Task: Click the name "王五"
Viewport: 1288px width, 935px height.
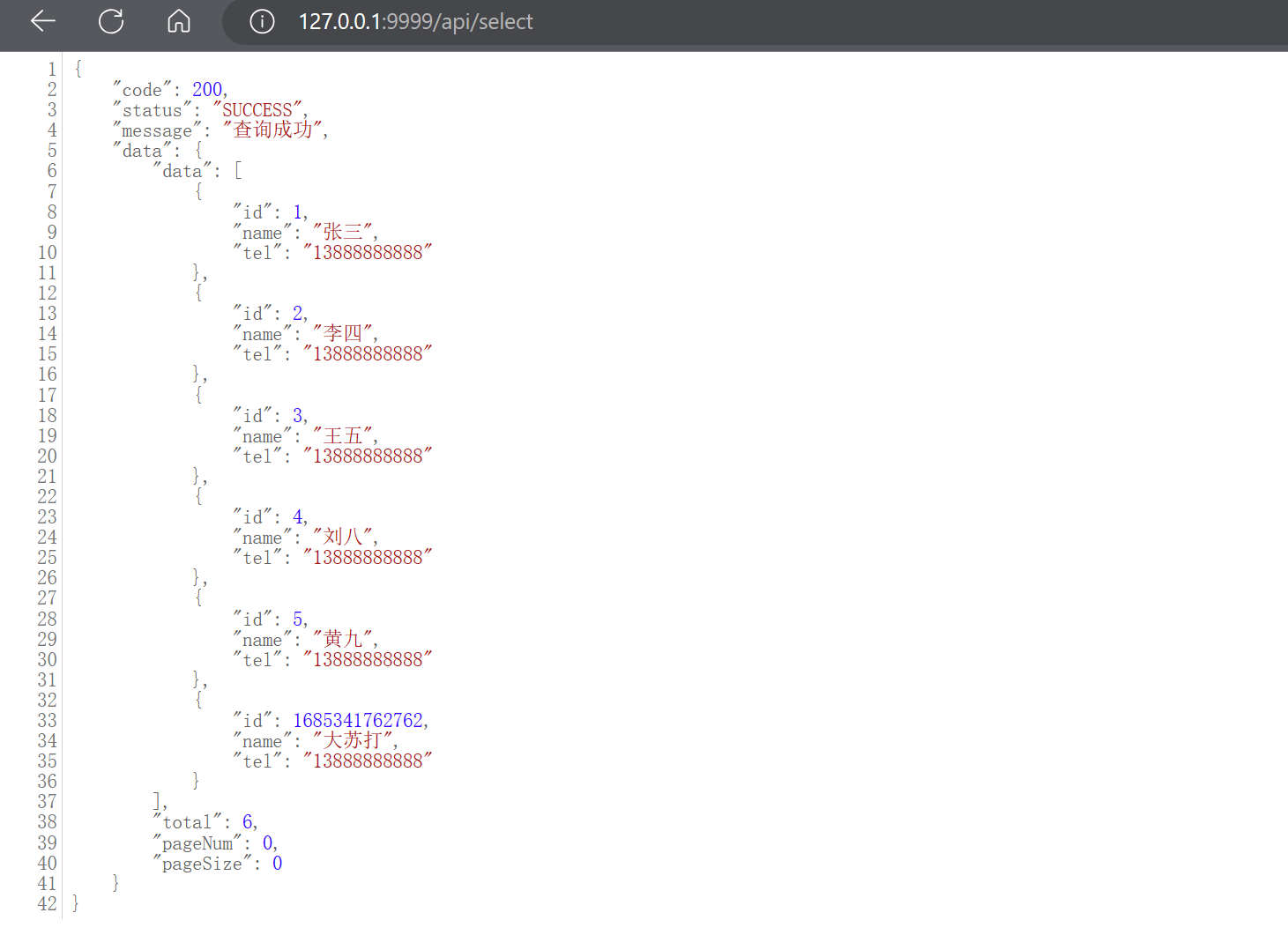Action: 343,436
